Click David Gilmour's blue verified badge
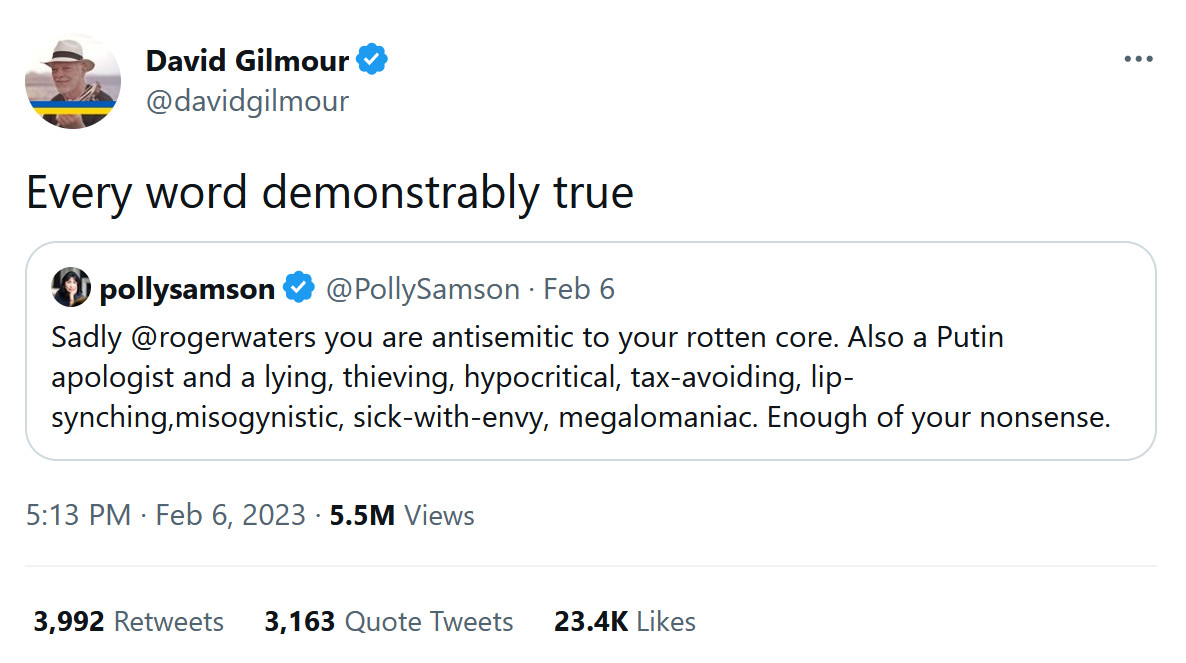Screen dimensions: 1186x663 point(373,60)
